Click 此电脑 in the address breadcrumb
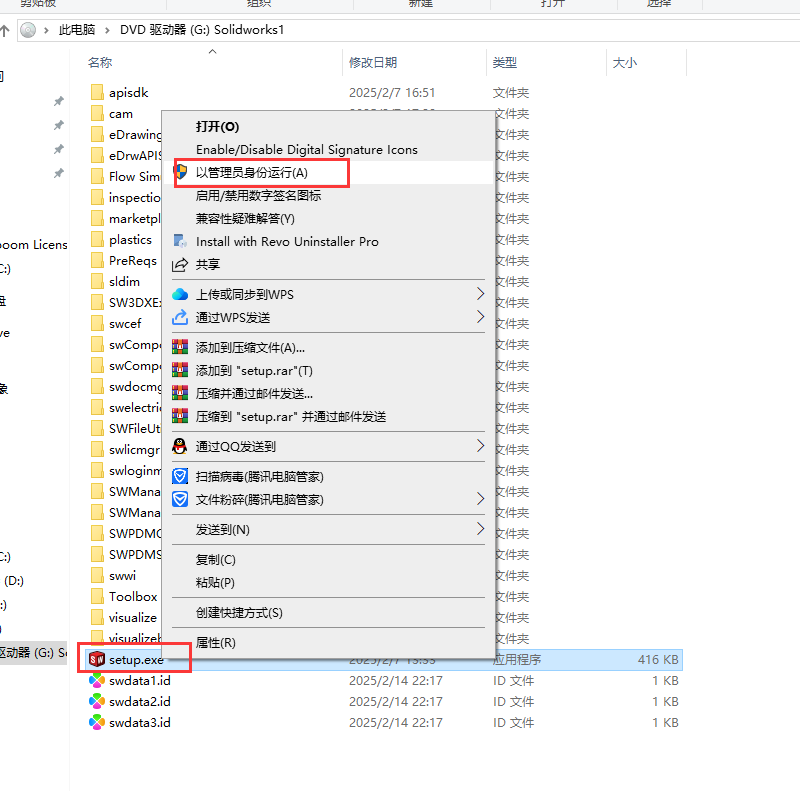The height and width of the screenshot is (791, 800). pos(79,30)
